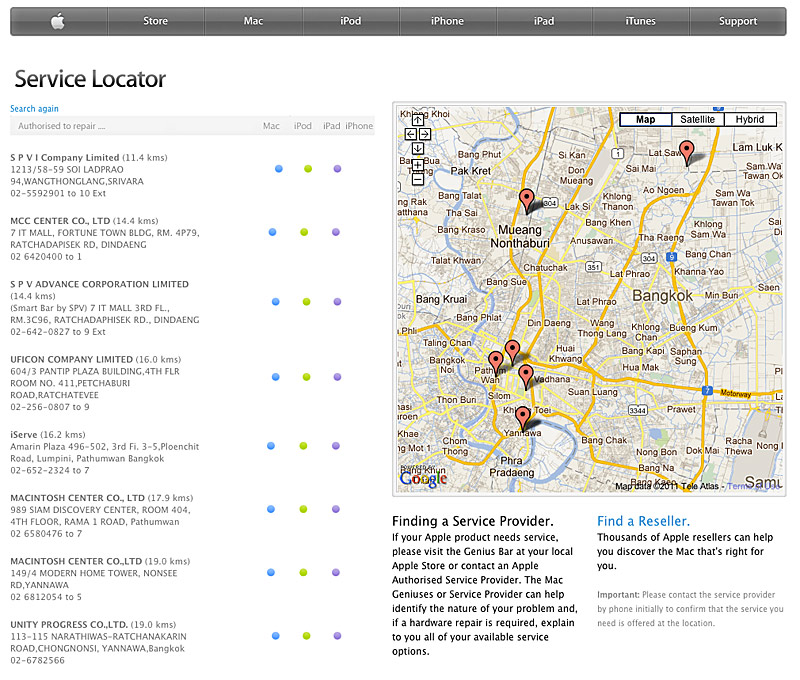Zoom out the map with minus button
Image resolution: width=800 pixels, height=680 pixels.
point(418,179)
